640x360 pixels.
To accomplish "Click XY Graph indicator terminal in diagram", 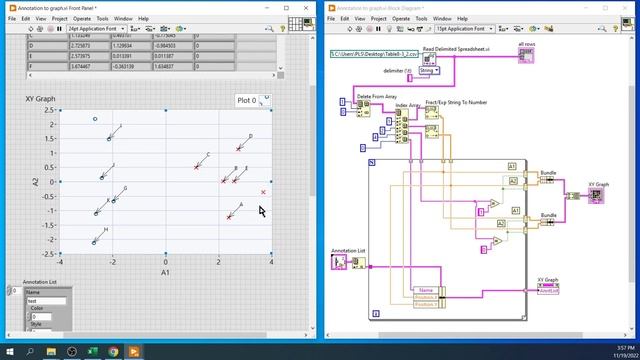I will coord(596,196).
